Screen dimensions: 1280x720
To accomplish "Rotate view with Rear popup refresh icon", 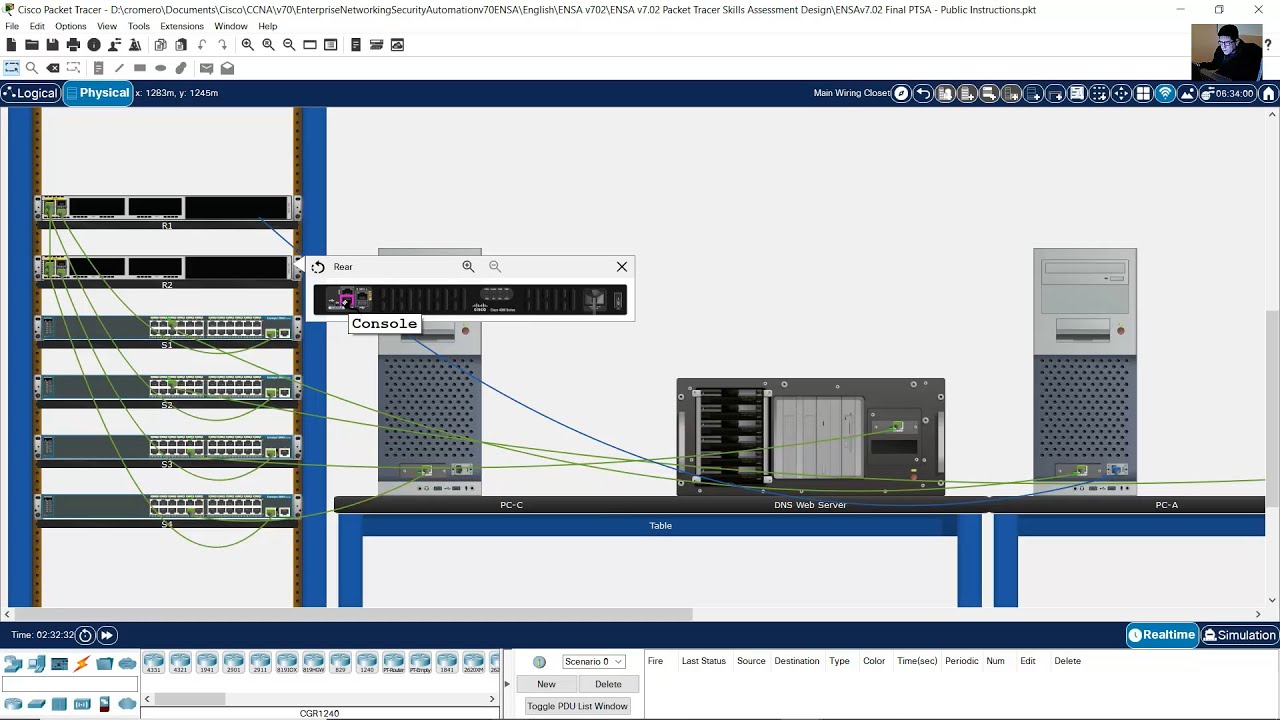I will (318, 267).
